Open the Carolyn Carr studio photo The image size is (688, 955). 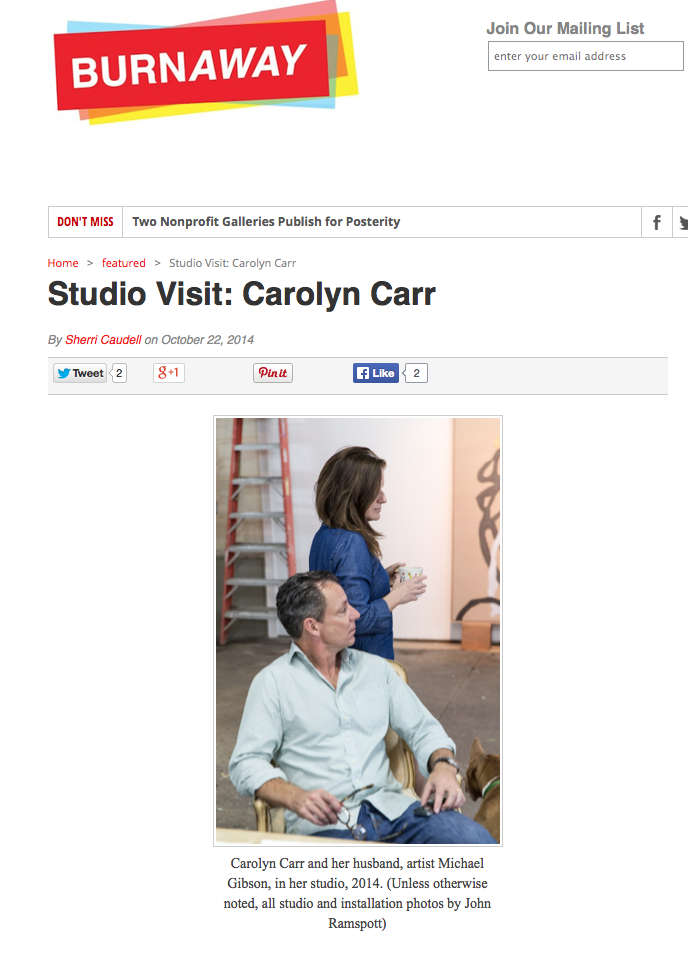pyautogui.click(x=358, y=631)
